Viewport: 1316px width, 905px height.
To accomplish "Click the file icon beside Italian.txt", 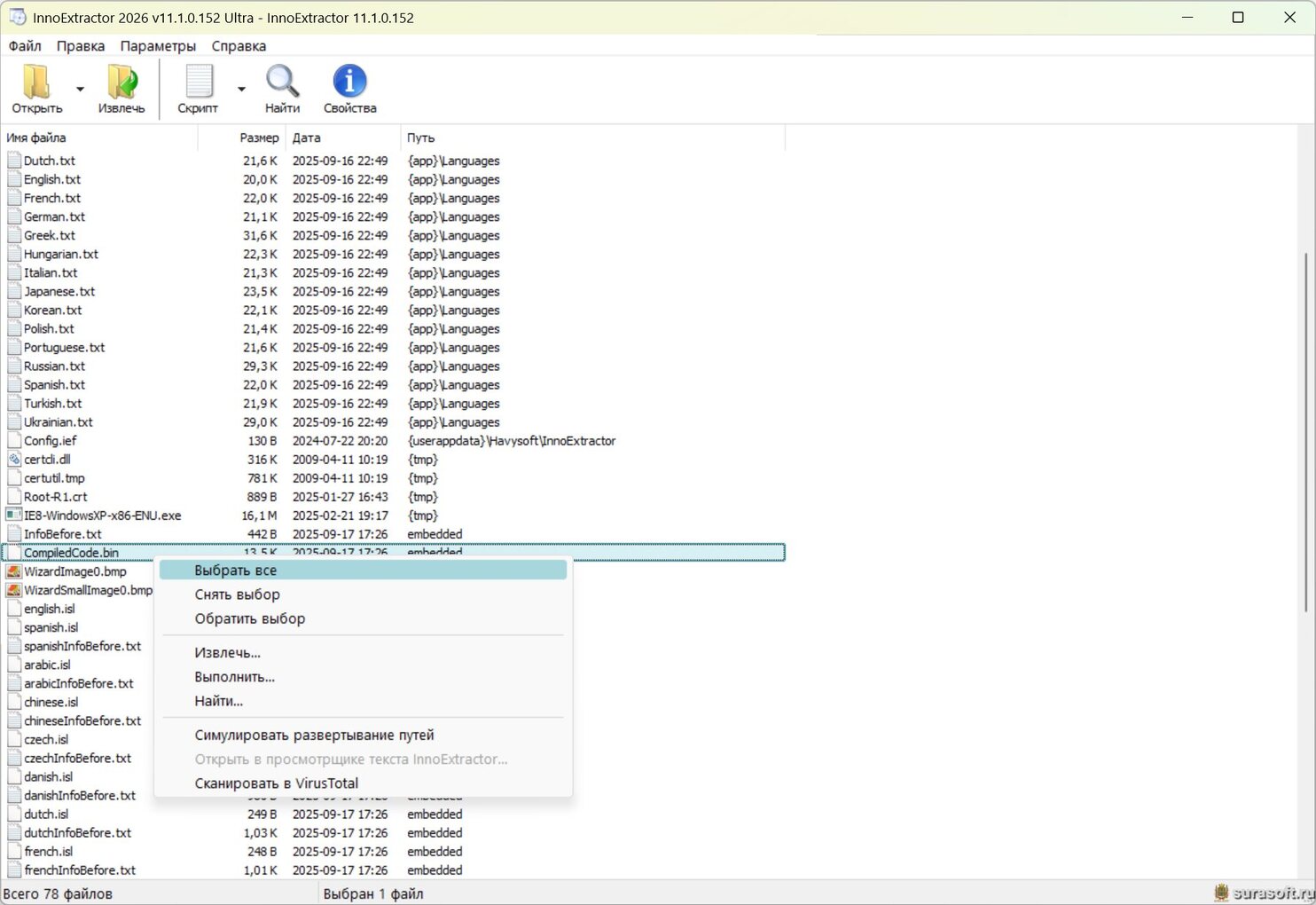I will 14,272.
